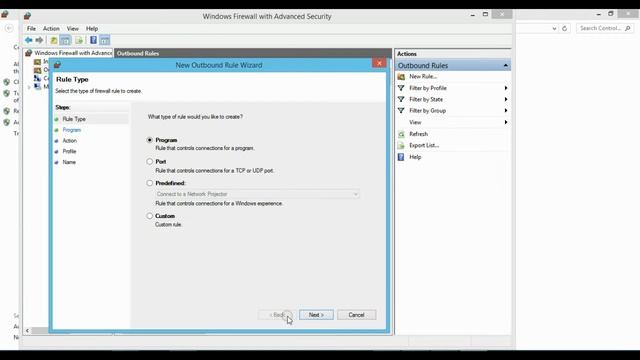
Task: Click Export List... text in Actions pane
Action: tap(424, 145)
